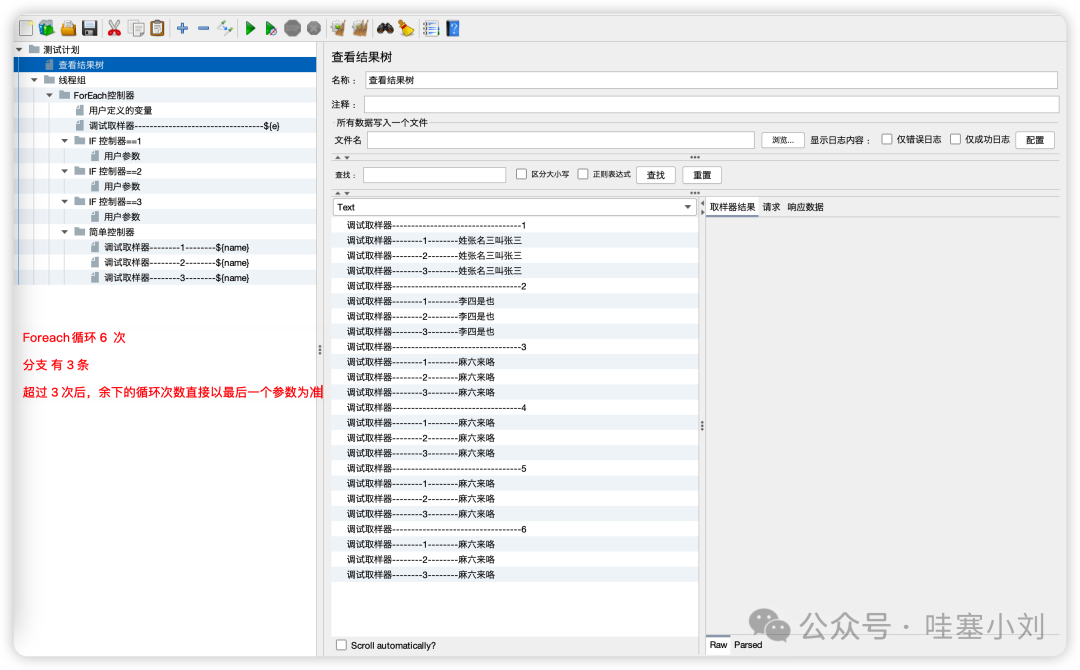The image size is (1080, 670).
Task: Enable 正则表达式 checkbox
Action: coord(583,174)
